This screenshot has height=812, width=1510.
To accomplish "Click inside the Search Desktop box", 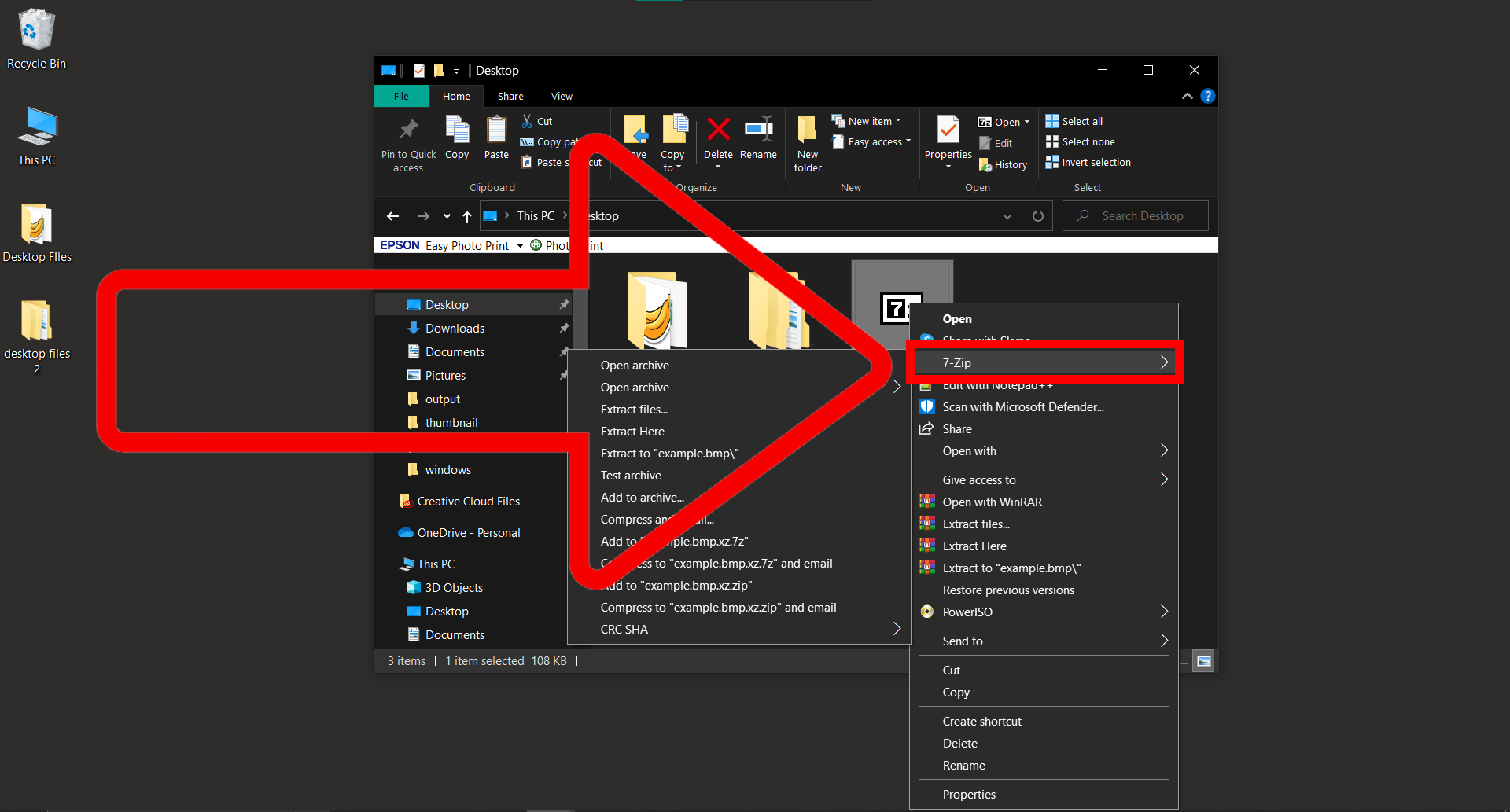I will [1135, 215].
